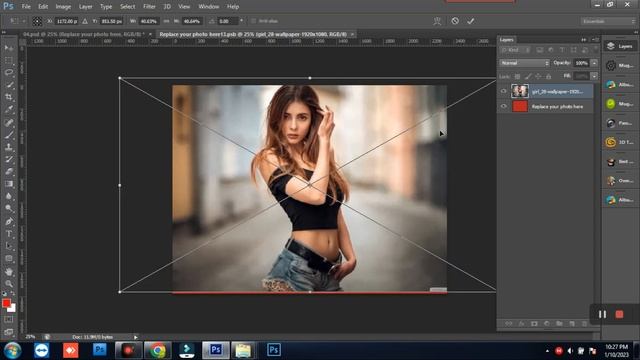Image resolution: width=640 pixels, height=360 pixels.
Task: Select the Crop tool
Action: pos(9,97)
